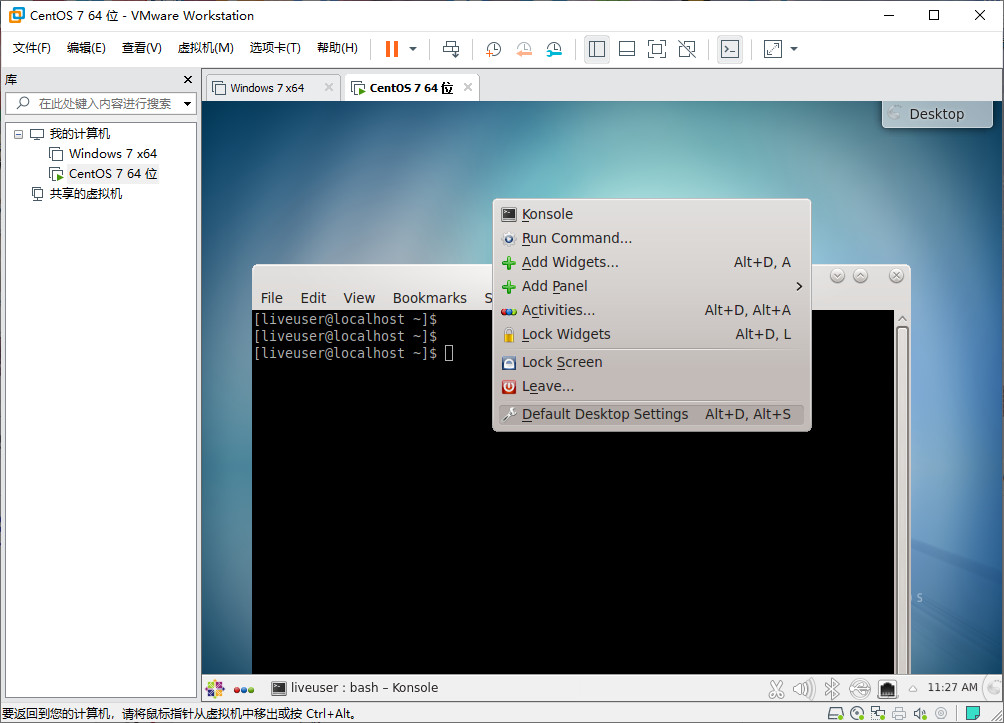Open Default Desktop Settings

pos(651,414)
